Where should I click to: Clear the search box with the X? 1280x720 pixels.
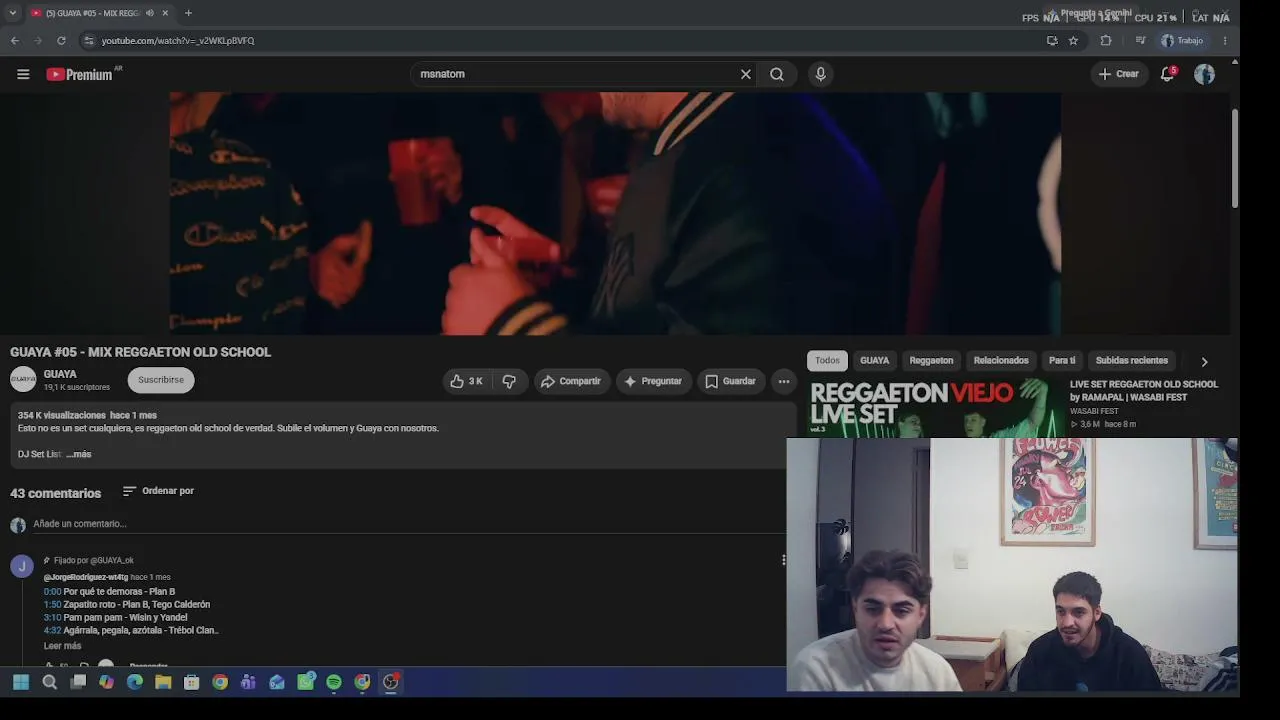point(745,74)
